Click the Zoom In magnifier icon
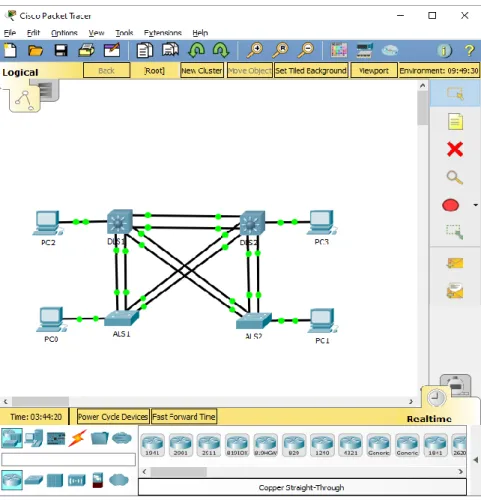Viewport: 481px width, 500px height. coord(255,50)
